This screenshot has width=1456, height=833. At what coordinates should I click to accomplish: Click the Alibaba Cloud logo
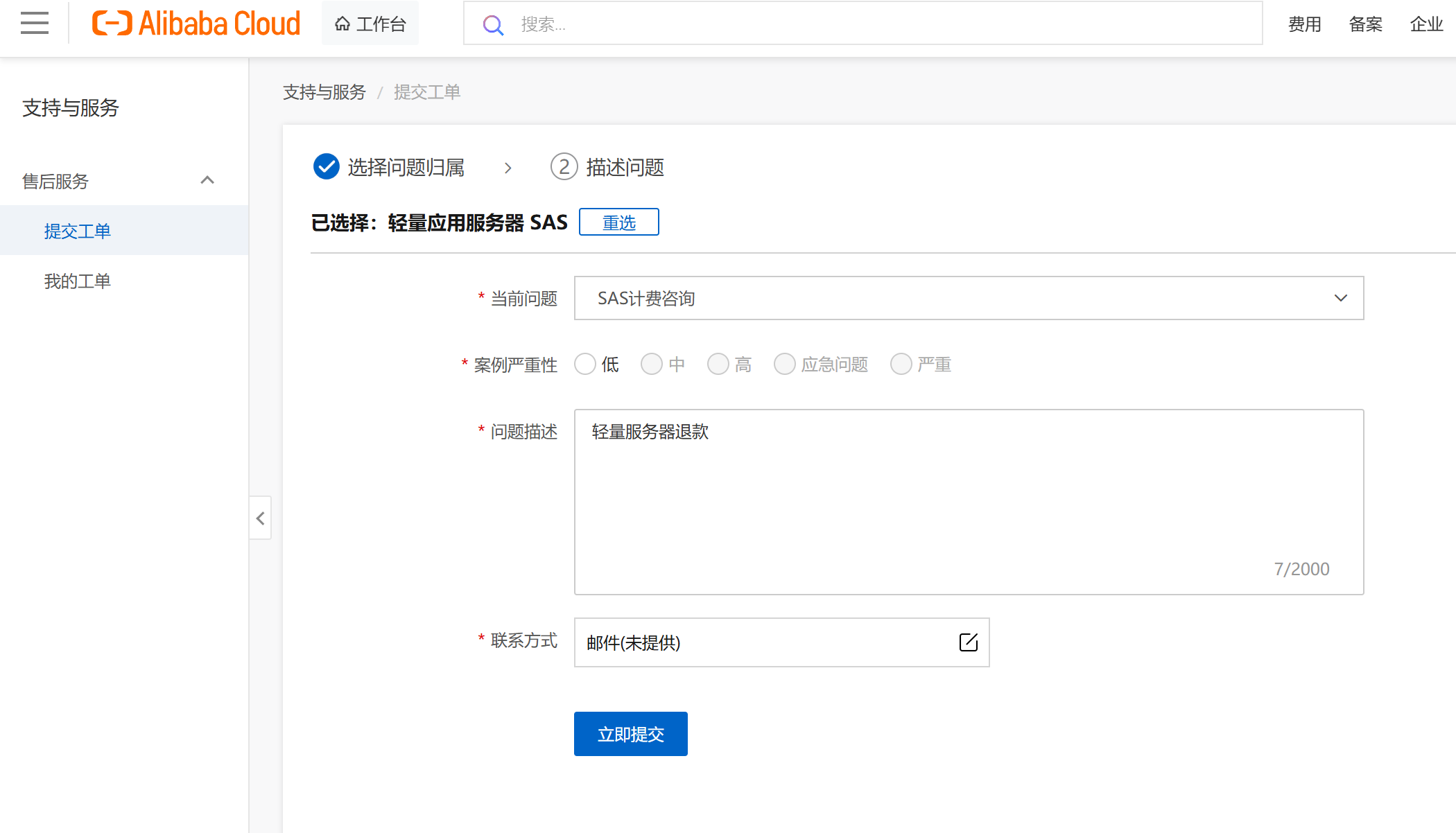click(196, 24)
